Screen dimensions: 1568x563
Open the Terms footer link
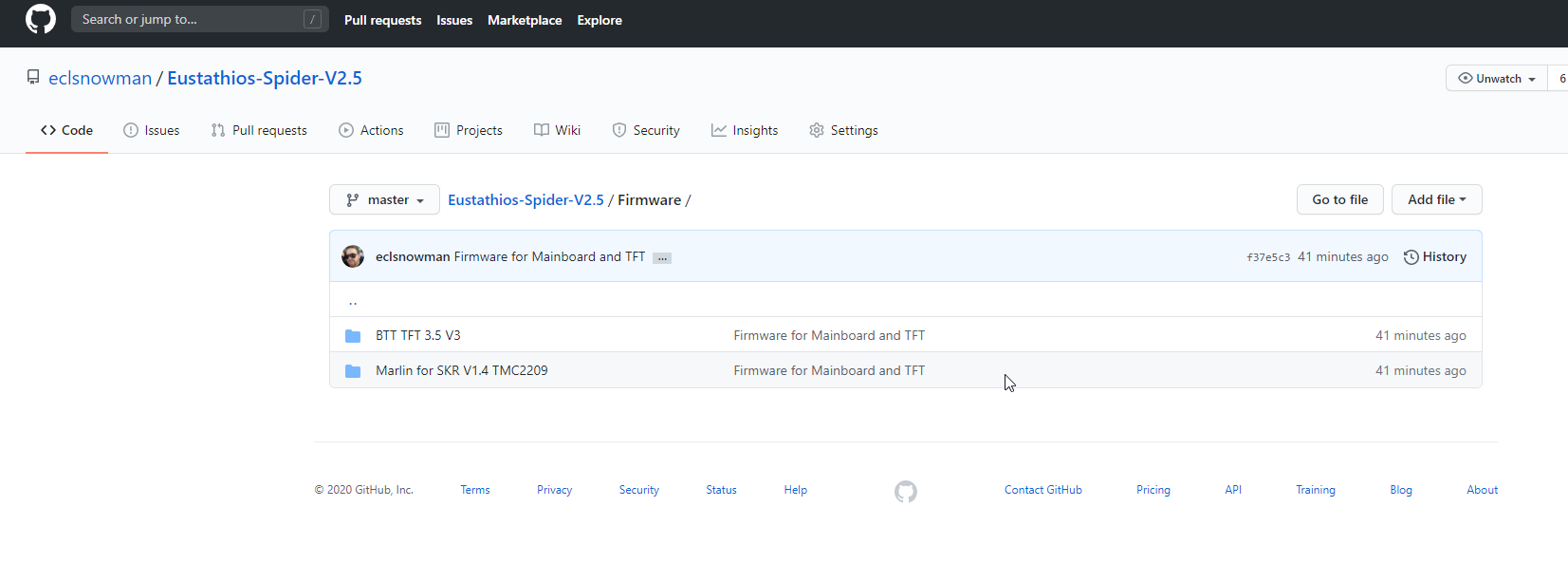(x=475, y=490)
